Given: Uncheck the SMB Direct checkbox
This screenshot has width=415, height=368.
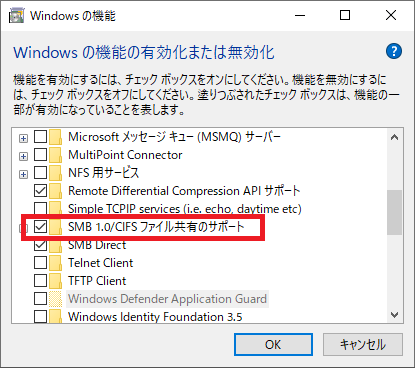Looking at the screenshot, I should pos(40,245).
